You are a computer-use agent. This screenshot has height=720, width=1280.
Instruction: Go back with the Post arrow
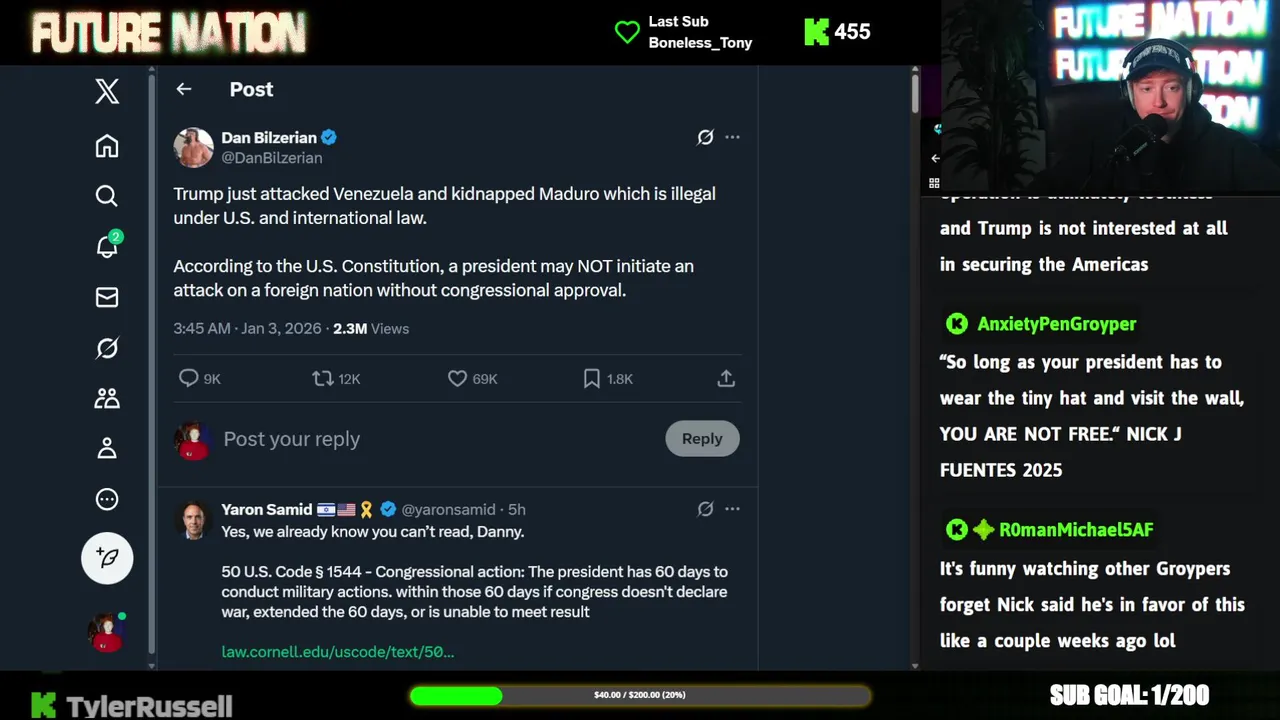click(x=184, y=89)
